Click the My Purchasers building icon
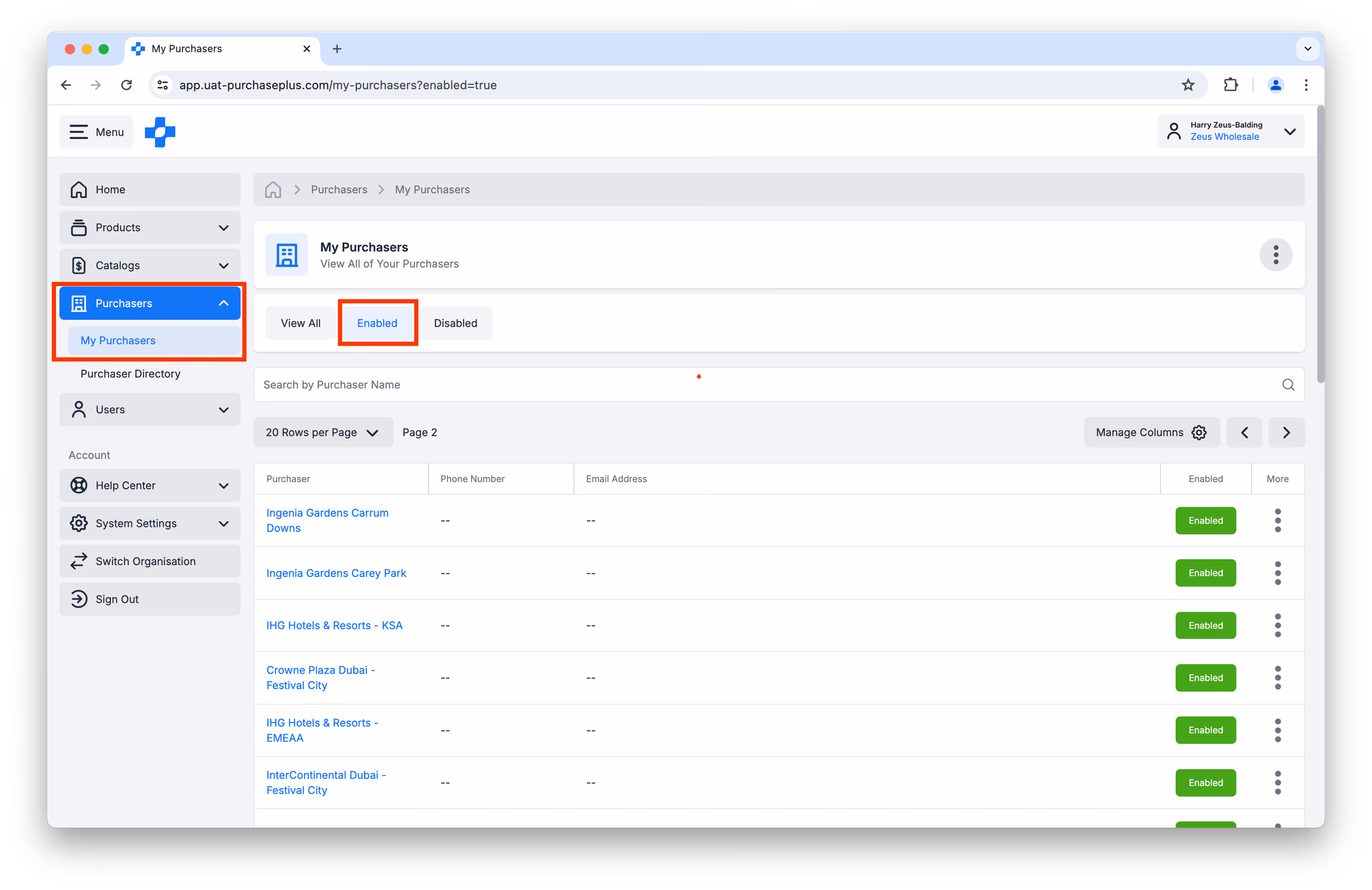The width and height of the screenshot is (1372, 890). point(287,255)
